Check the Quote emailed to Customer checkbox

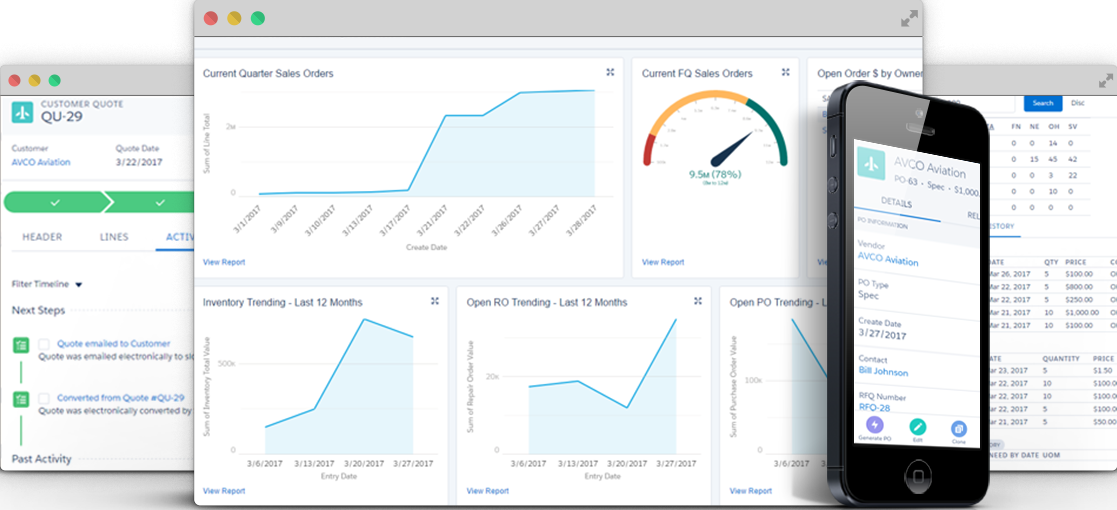44,344
